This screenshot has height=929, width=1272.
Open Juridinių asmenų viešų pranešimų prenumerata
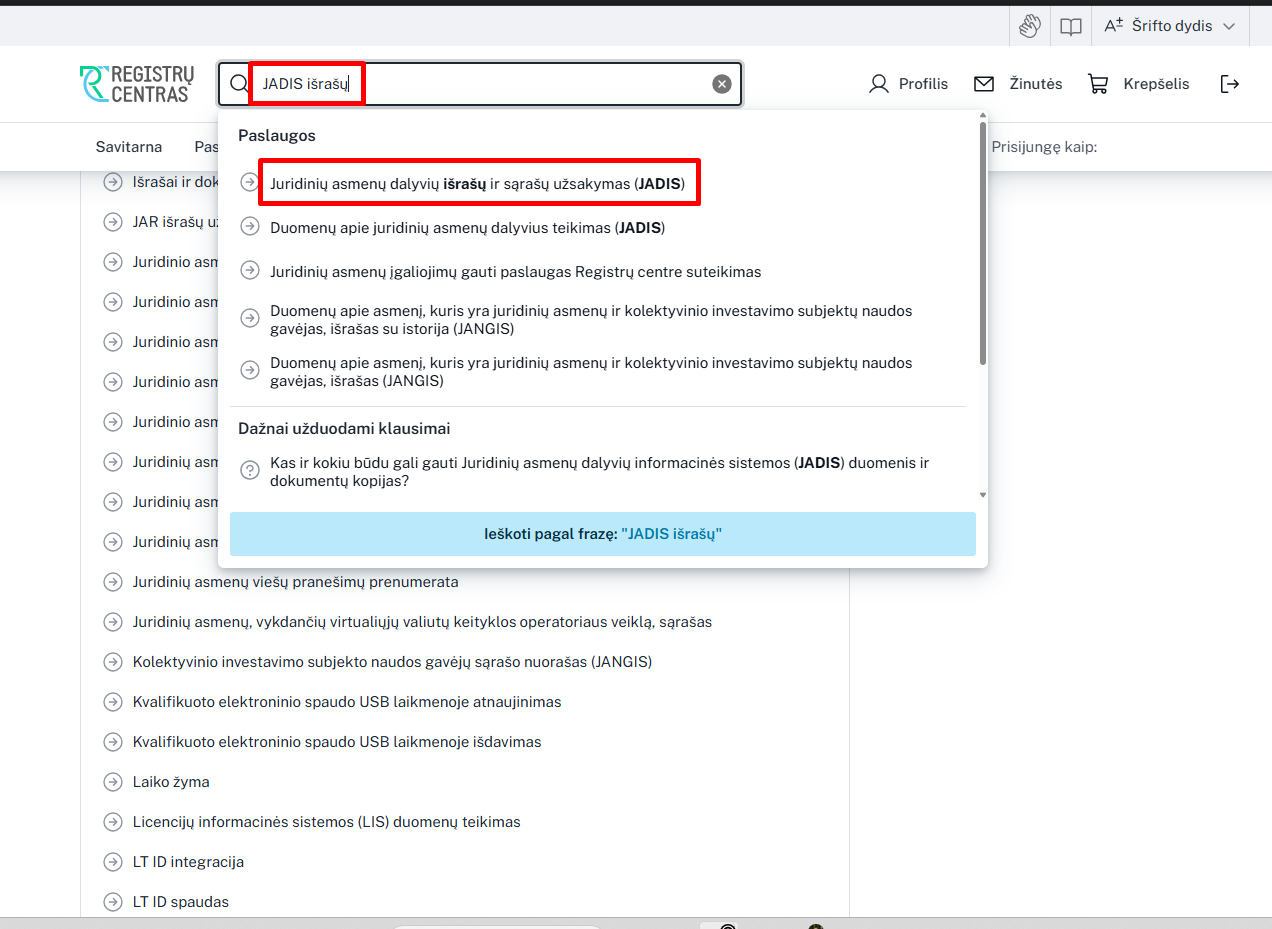pyautogui.click(x=295, y=582)
